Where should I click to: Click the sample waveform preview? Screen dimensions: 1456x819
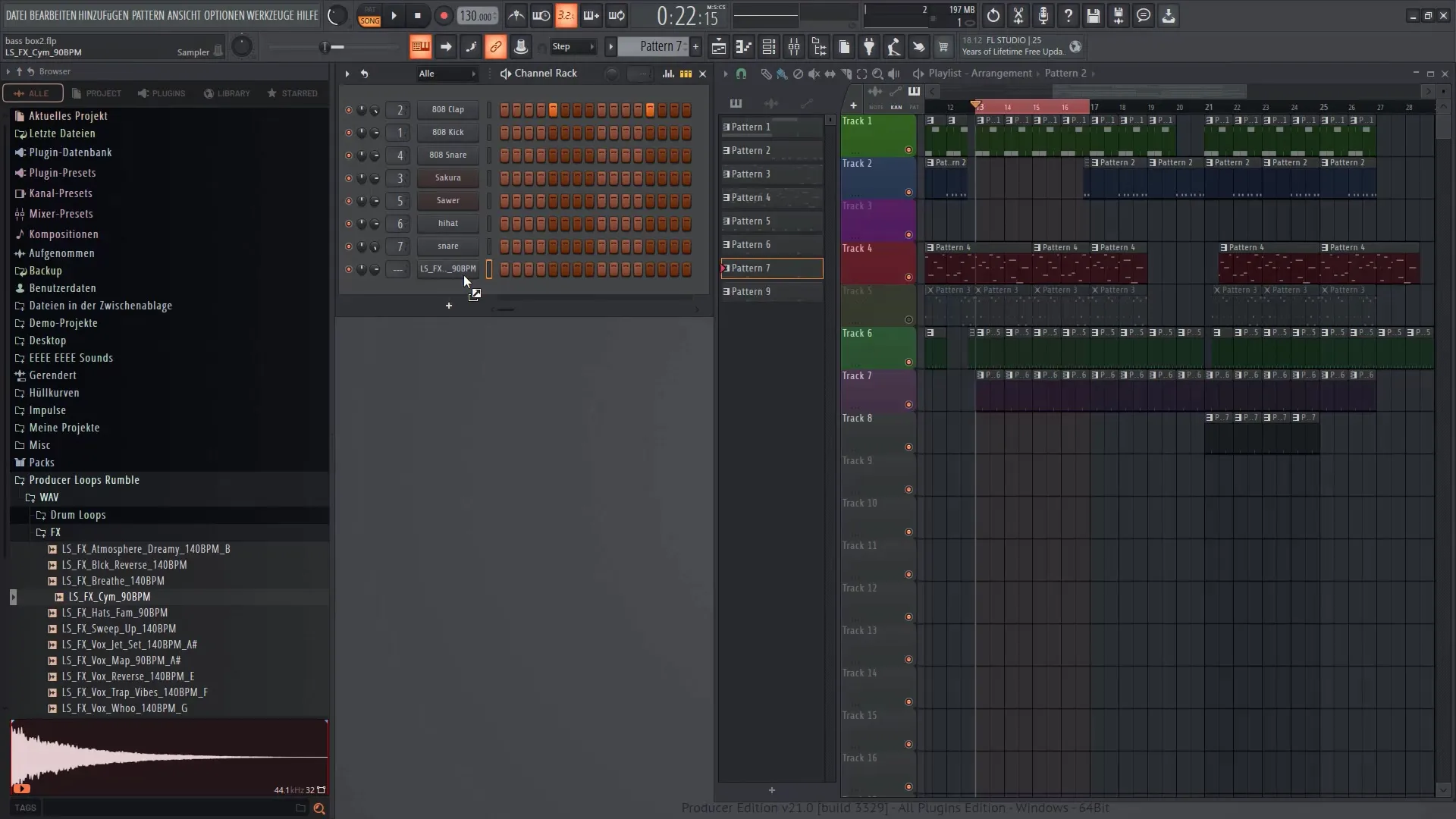[x=168, y=757]
